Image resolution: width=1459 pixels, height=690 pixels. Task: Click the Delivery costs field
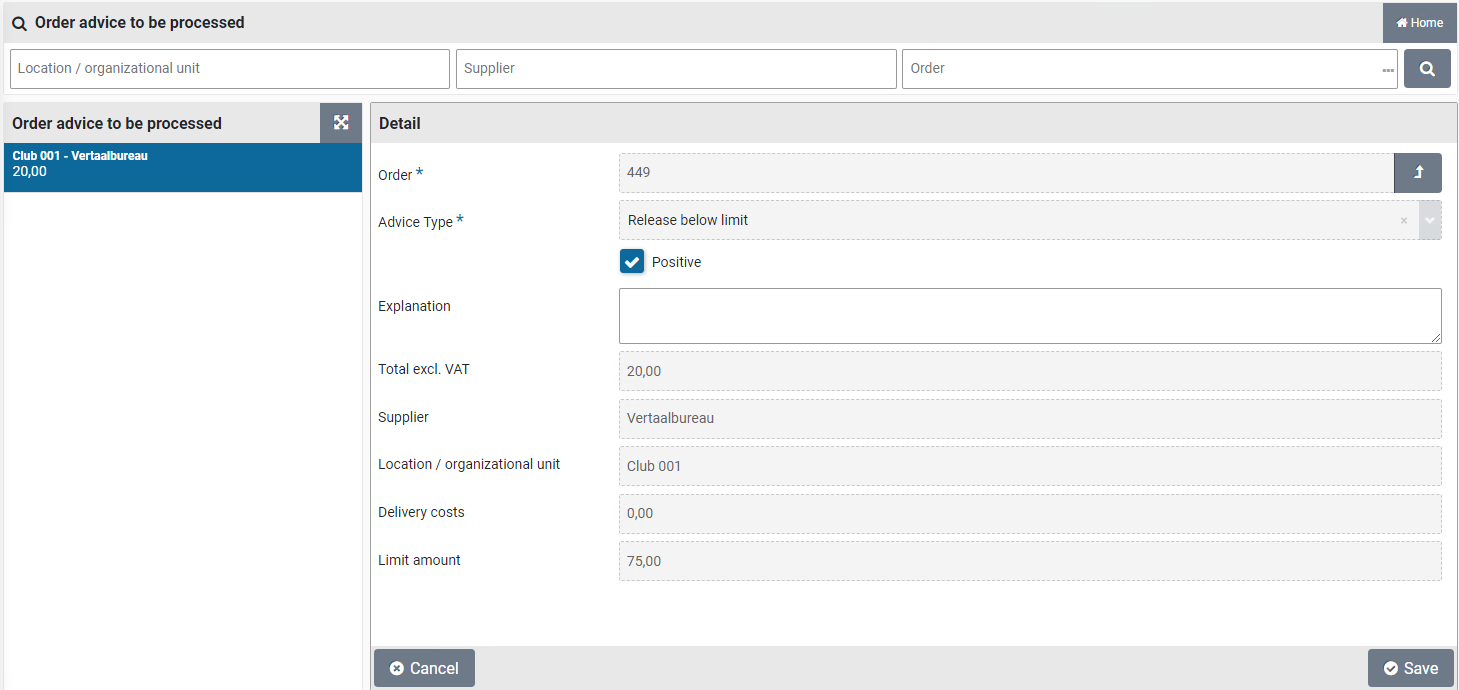point(1029,514)
